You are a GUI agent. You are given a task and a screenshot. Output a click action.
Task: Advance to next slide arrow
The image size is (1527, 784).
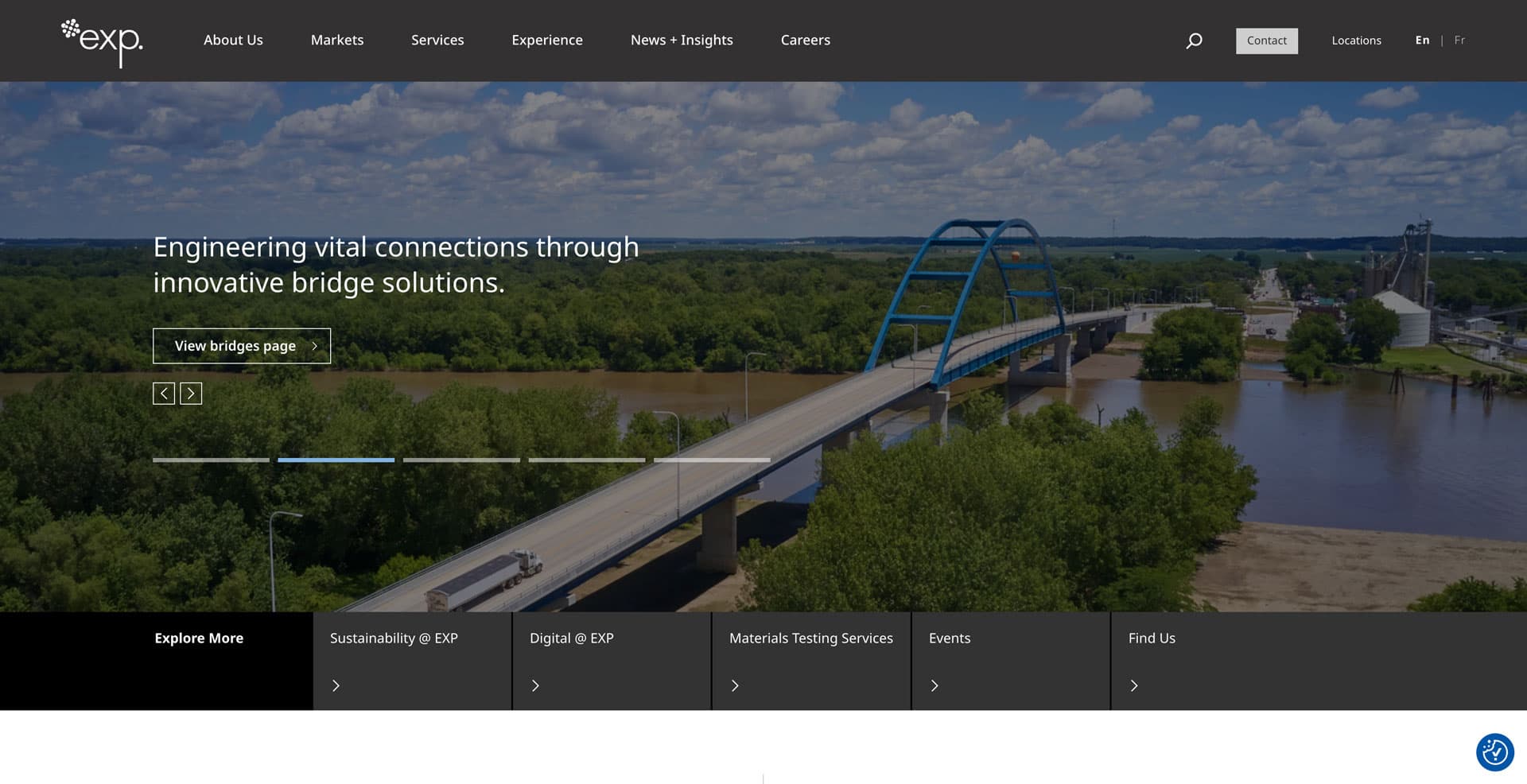[191, 394]
